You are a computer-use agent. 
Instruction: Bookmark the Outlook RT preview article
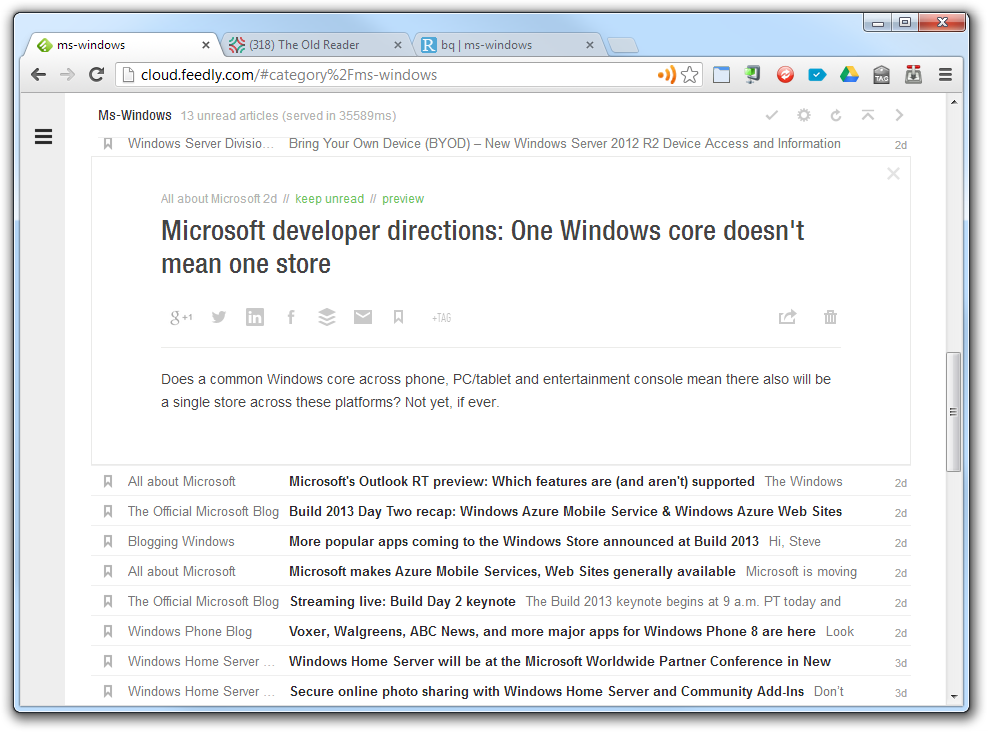point(108,481)
